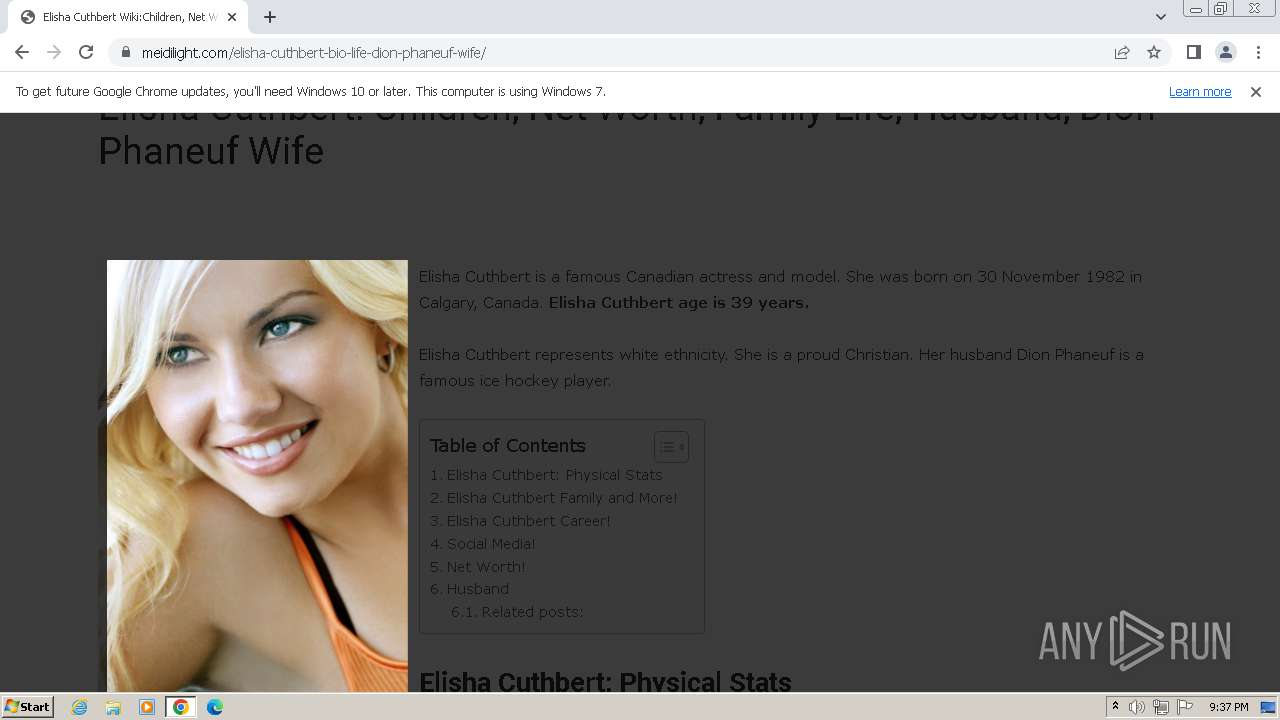Go back to the previous page
This screenshot has height=720, width=1280.
tap(22, 52)
